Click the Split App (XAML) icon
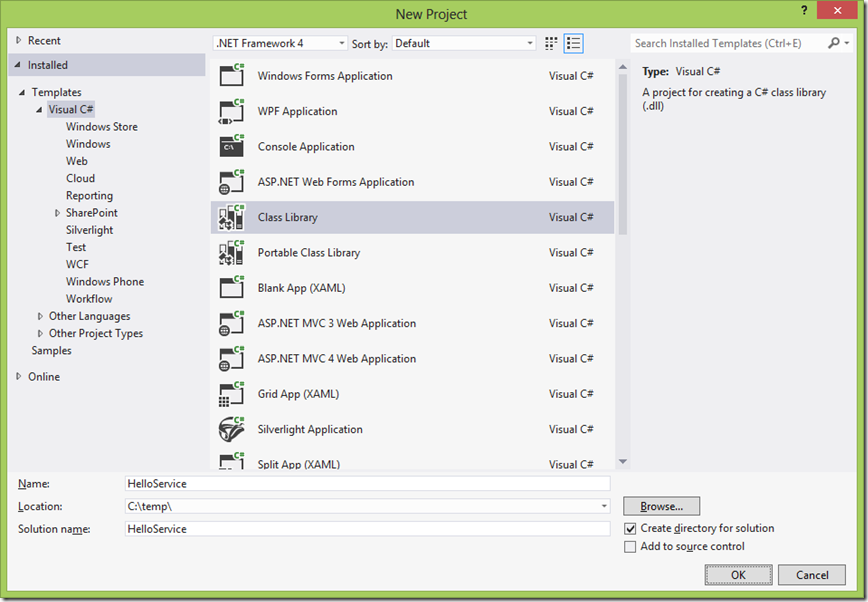Image resolution: width=868 pixels, height=602 pixels. point(231,461)
